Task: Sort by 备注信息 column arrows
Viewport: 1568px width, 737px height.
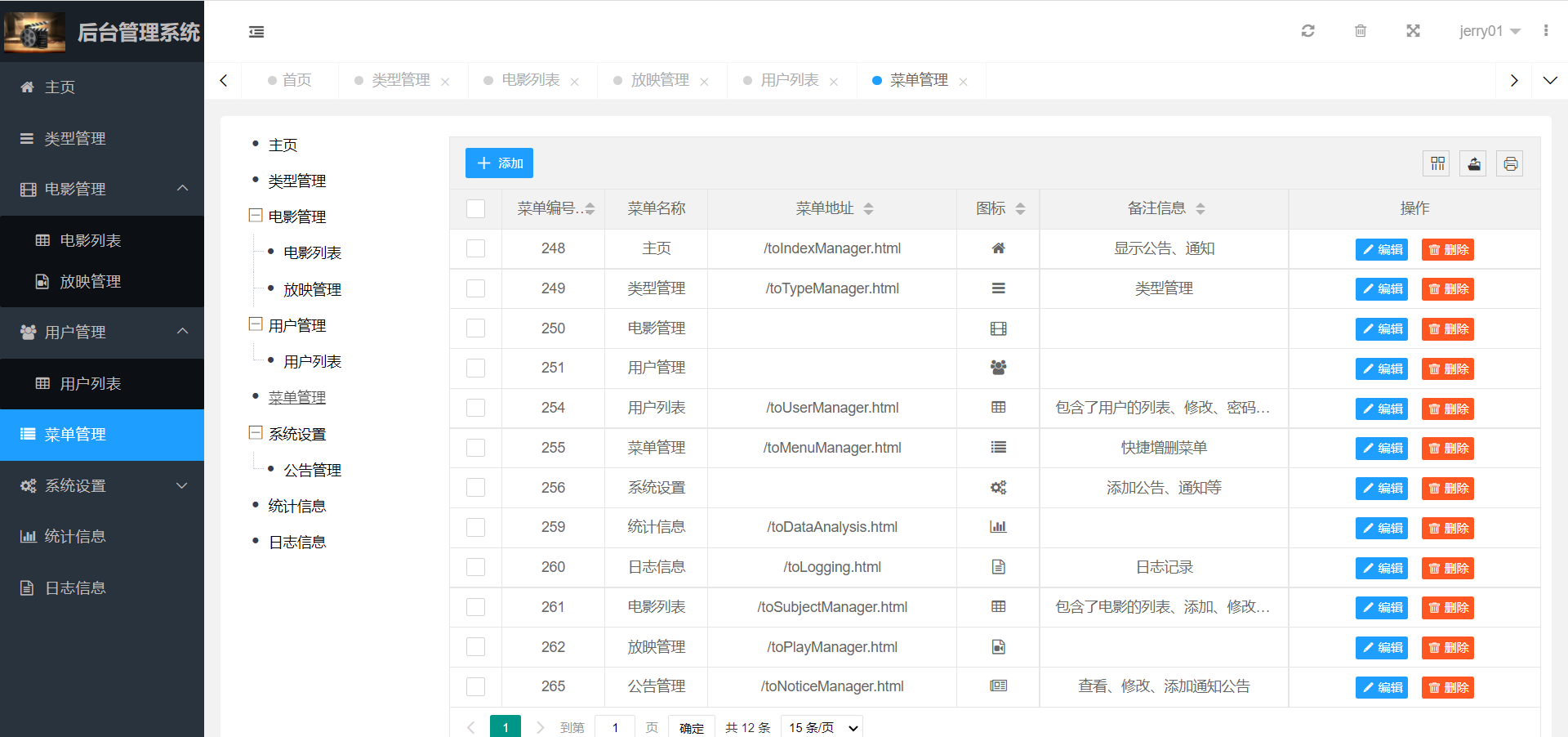Action: point(1200,209)
